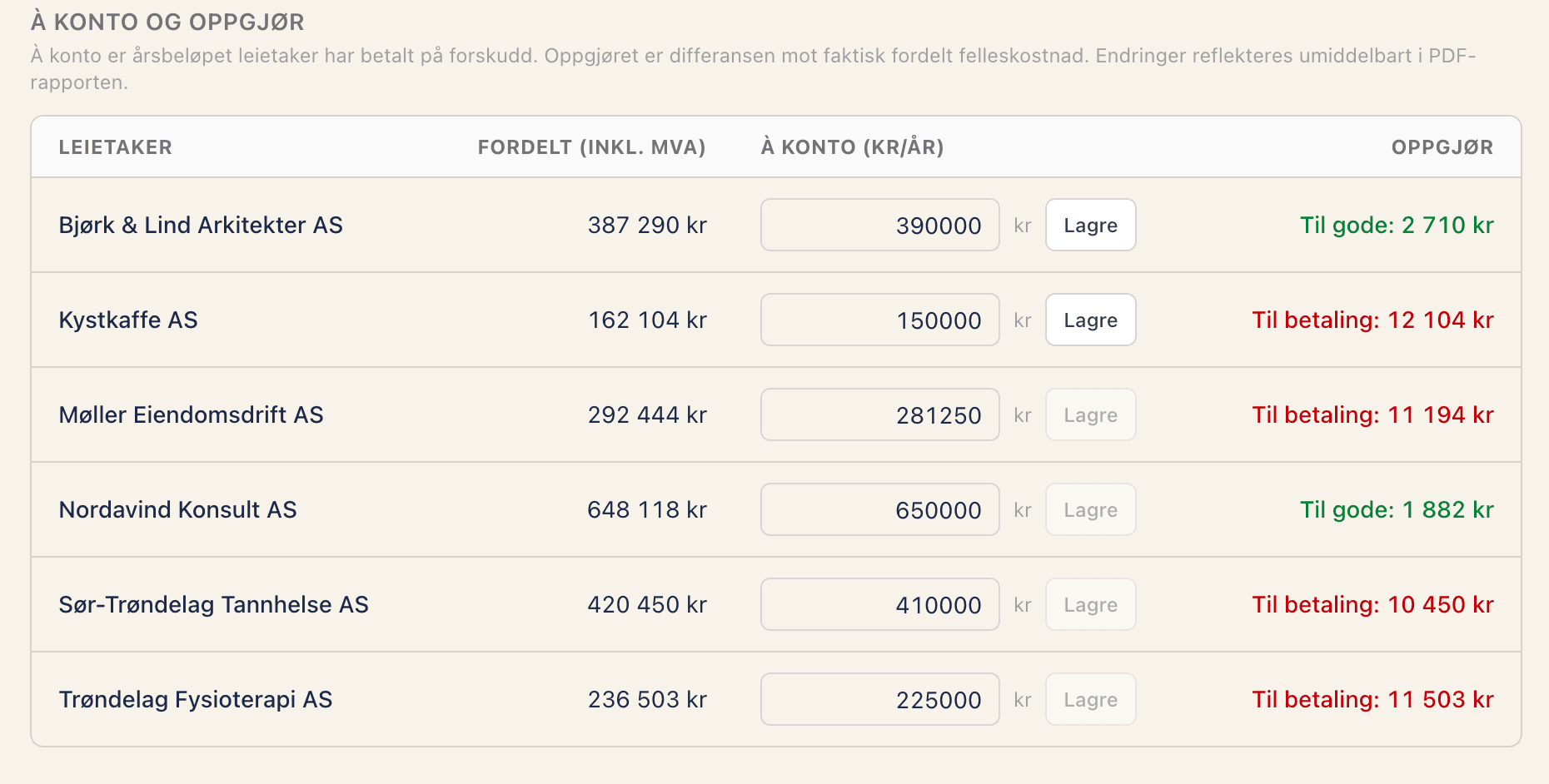Click settlement Til gode: 1 882 kr
This screenshot has height=784, width=1549.
[1397, 509]
